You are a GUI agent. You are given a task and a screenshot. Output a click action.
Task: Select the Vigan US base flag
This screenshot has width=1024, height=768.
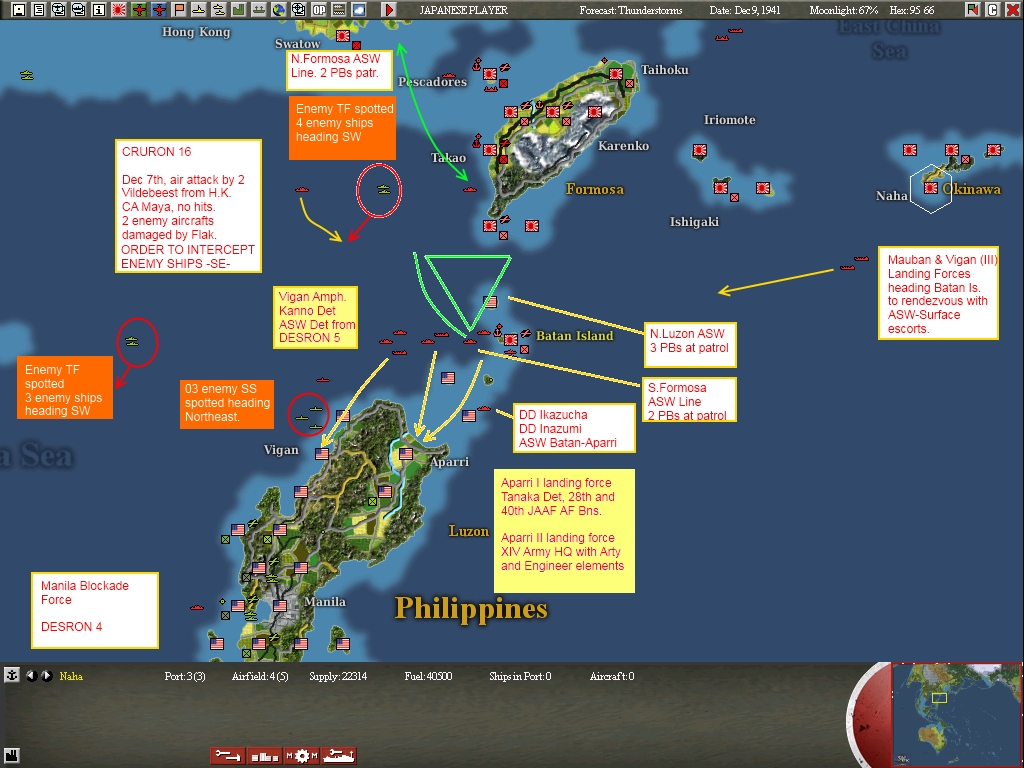coord(322,453)
